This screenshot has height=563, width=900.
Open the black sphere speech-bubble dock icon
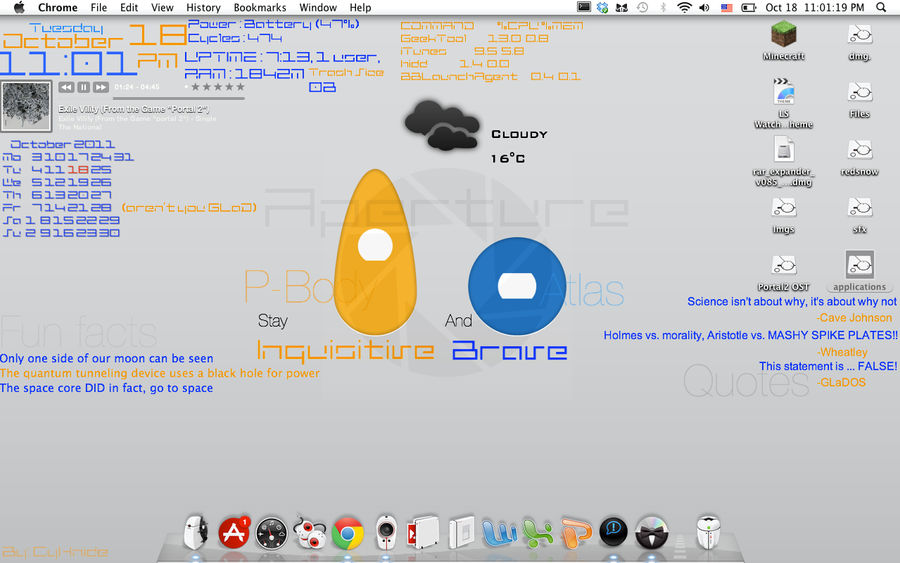click(613, 532)
